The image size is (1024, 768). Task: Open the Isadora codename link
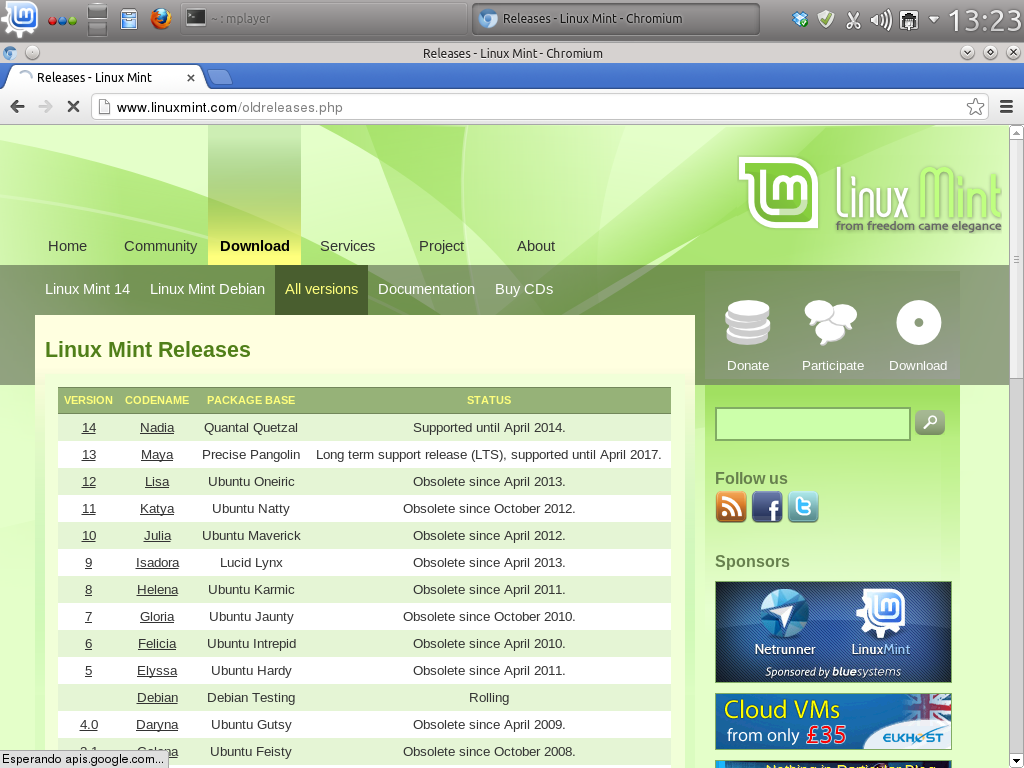coord(157,563)
